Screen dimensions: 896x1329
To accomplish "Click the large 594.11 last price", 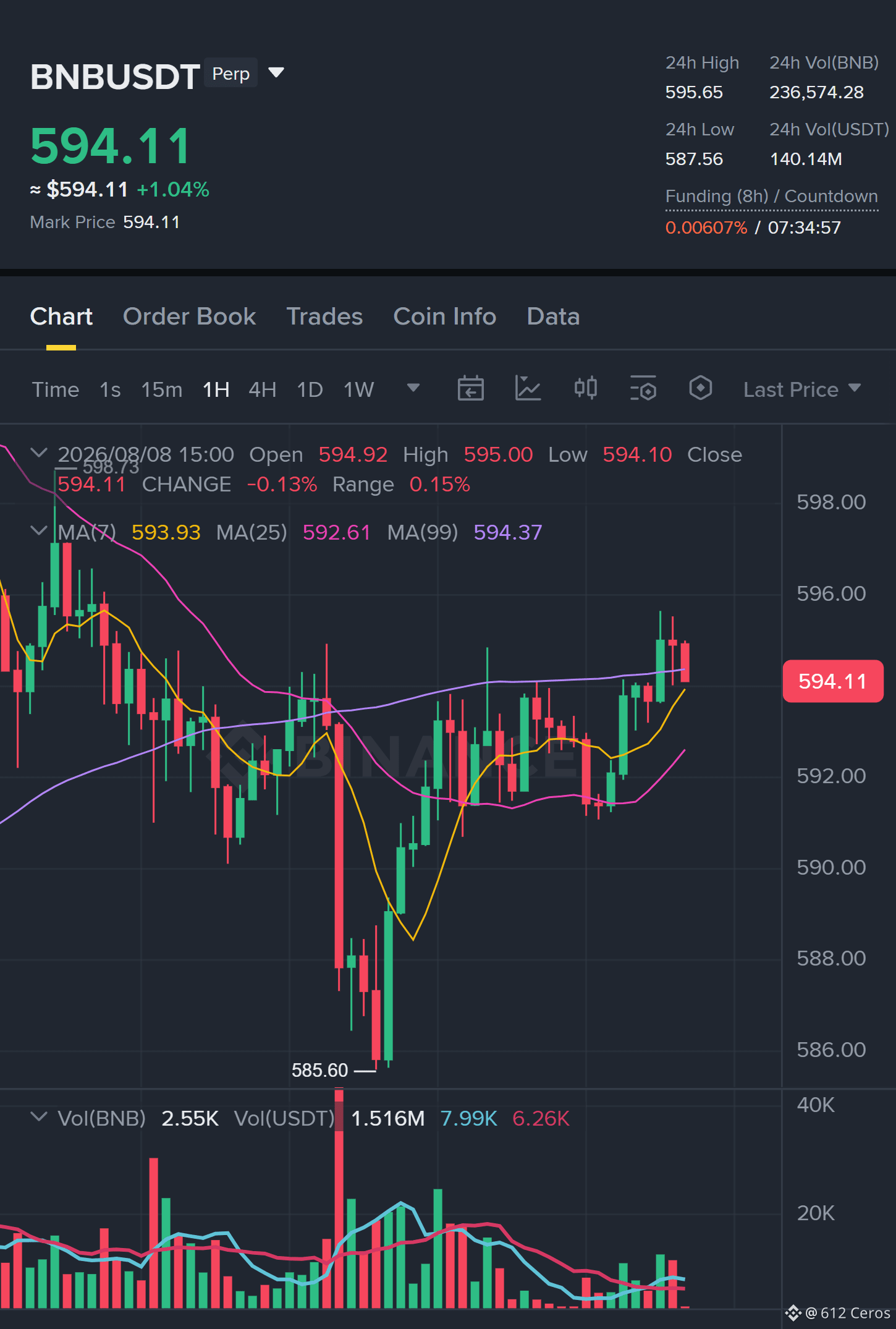I will pyautogui.click(x=111, y=146).
